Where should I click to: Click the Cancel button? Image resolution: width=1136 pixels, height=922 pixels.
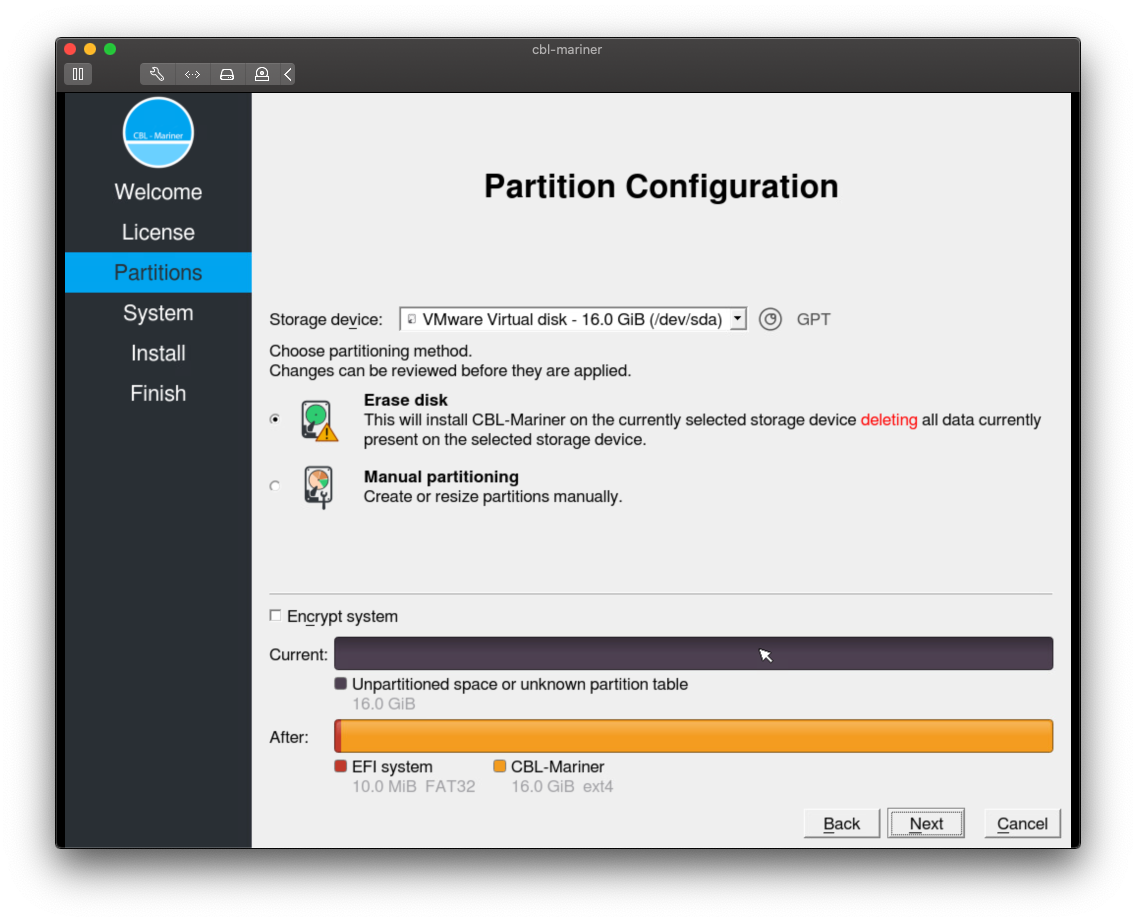pos(1022,824)
